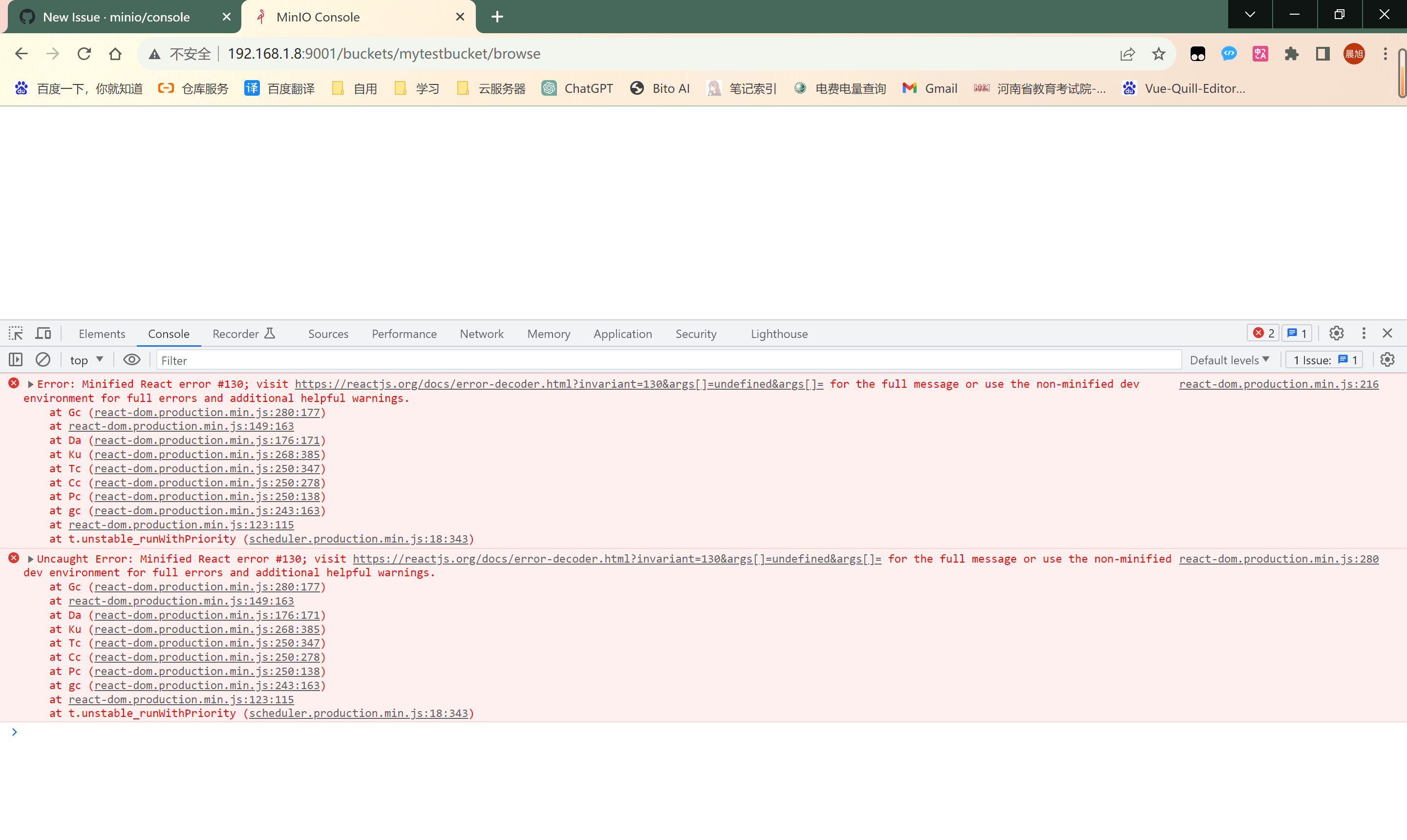The width and height of the screenshot is (1407, 840).
Task: Click the browser reload icon
Action: [x=84, y=54]
